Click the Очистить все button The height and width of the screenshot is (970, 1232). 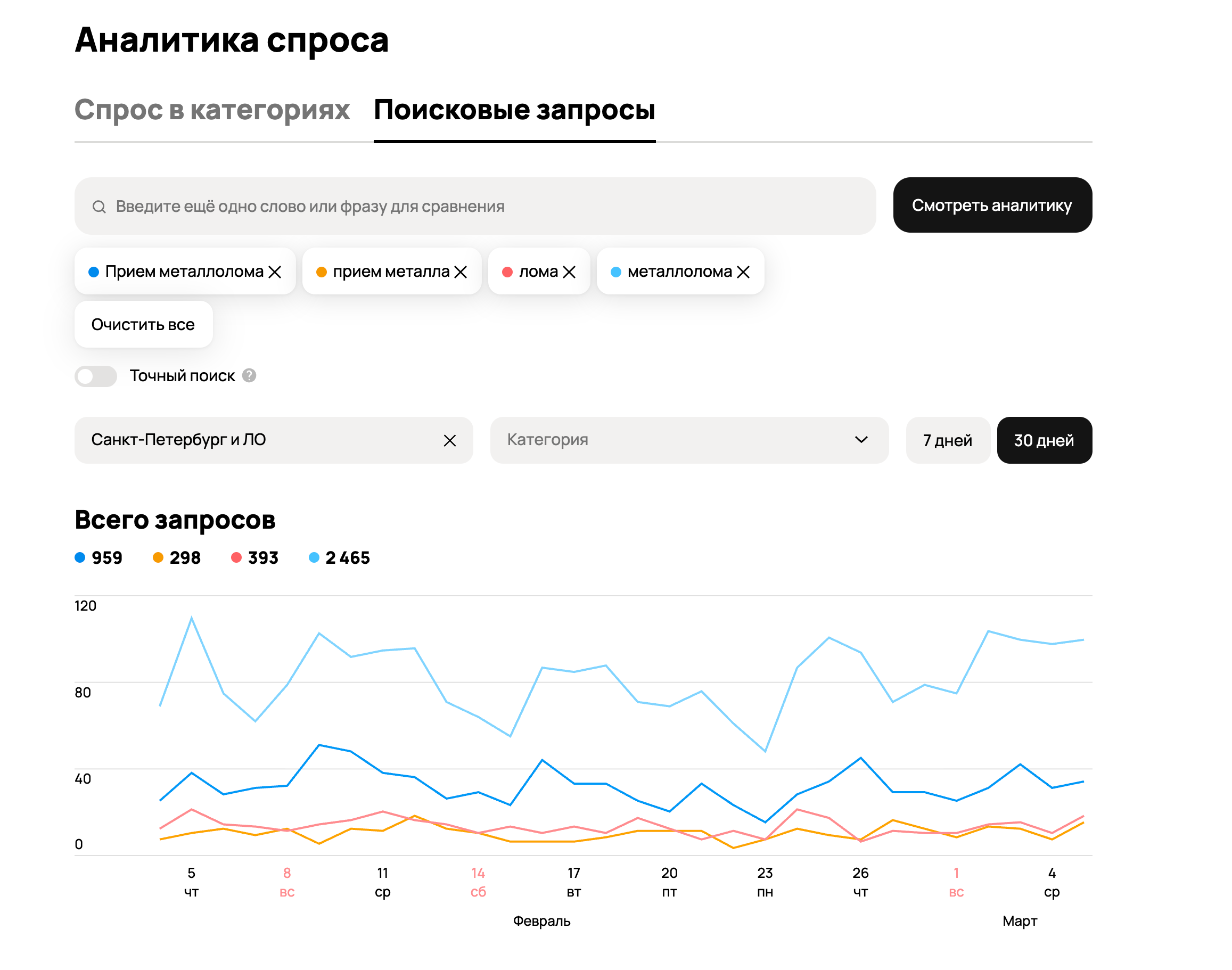click(x=143, y=325)
